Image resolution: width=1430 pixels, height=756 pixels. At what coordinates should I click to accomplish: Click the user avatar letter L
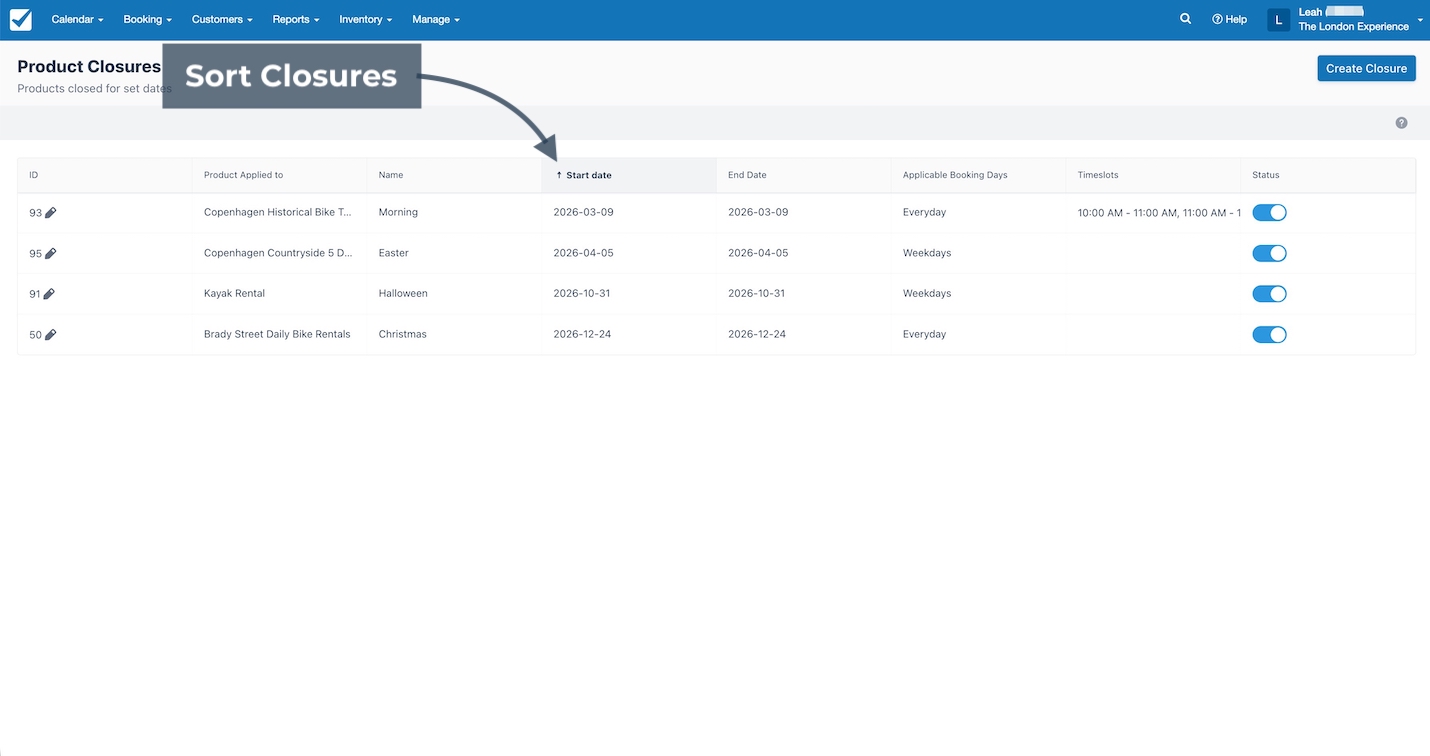pos(1278,20)
